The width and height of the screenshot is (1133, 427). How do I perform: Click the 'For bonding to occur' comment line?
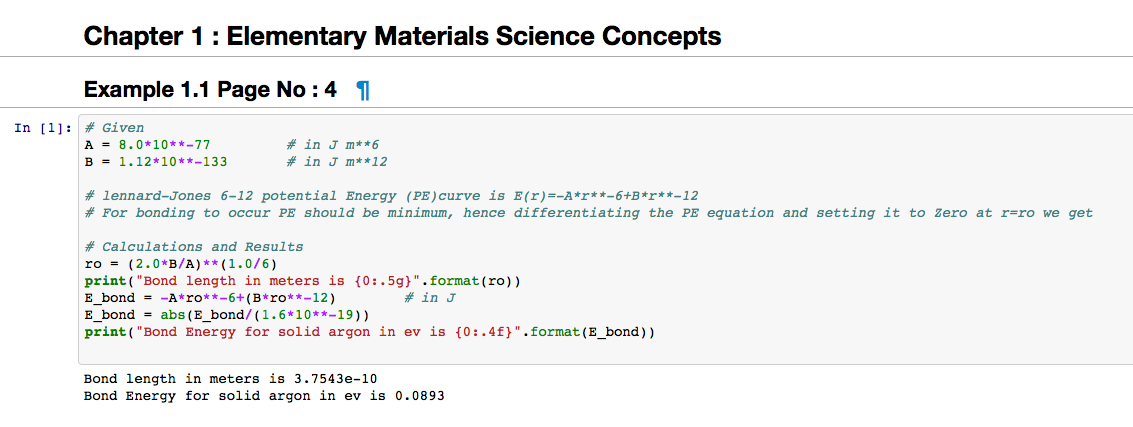click(x=588, y=213)
